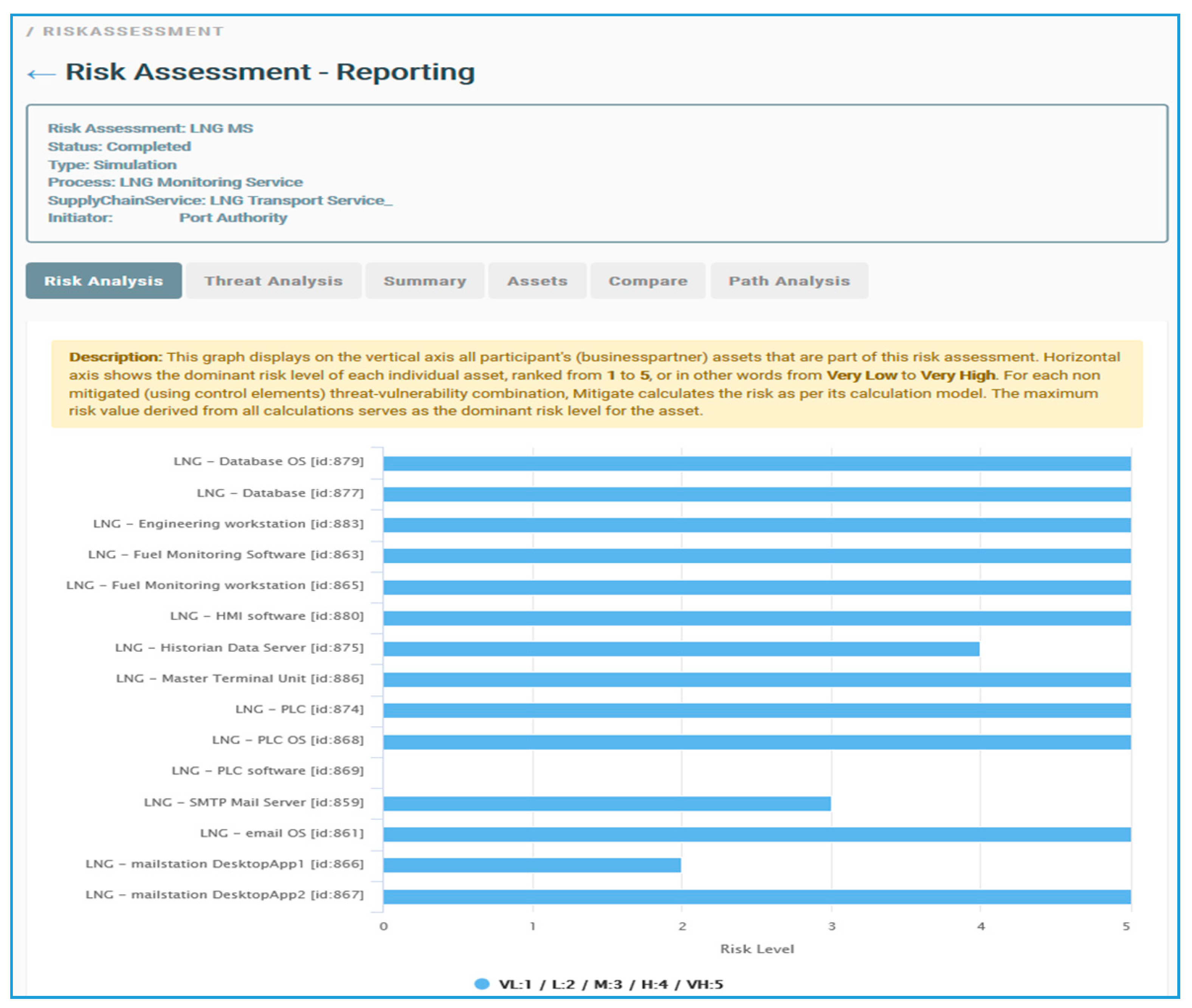This screenshot has width=1192, height=1008.
Task: Select the PLC OS id:868 bar
Action: click(x=756, y=742)
